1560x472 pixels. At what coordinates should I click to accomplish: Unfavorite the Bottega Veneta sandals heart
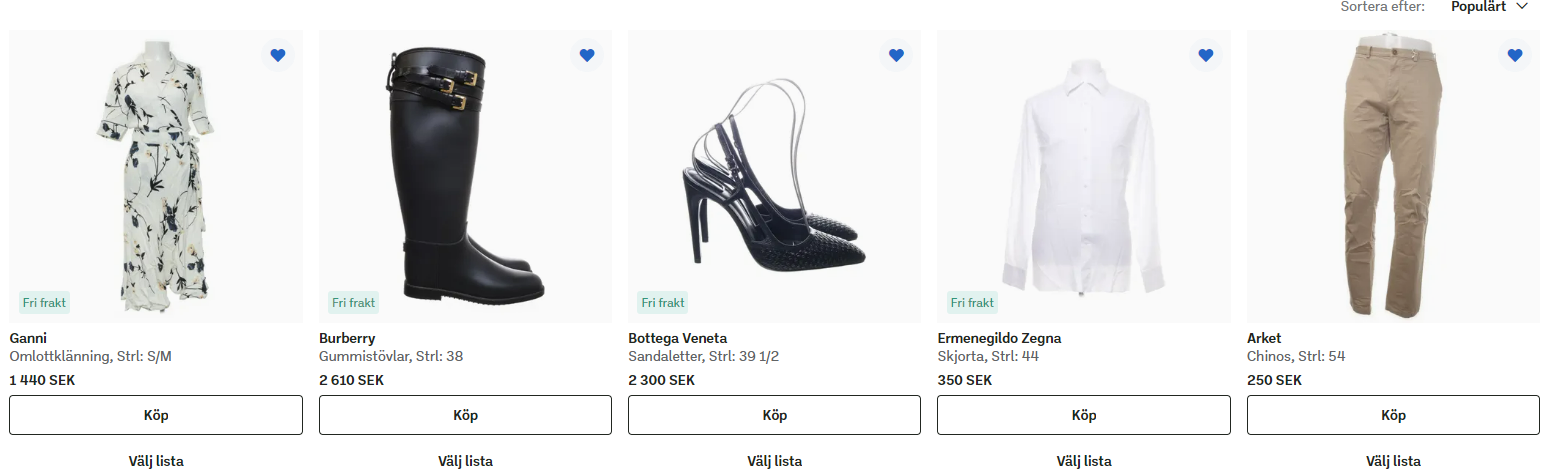tap(896, 55)
